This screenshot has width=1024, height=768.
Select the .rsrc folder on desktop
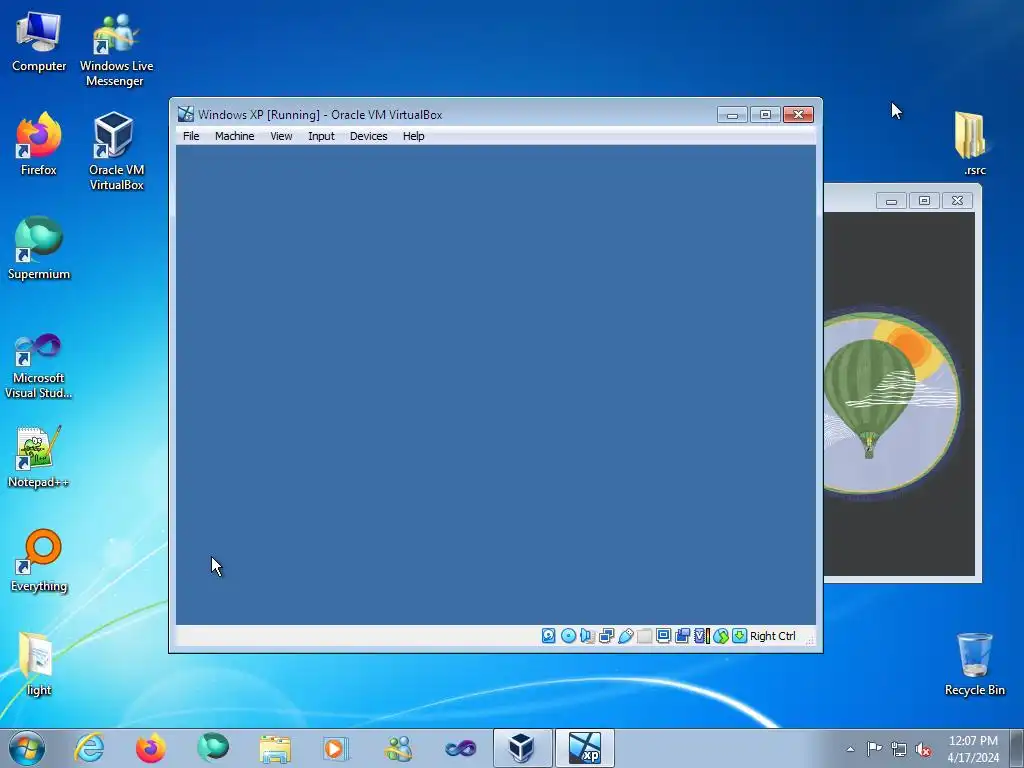point(973,144)
